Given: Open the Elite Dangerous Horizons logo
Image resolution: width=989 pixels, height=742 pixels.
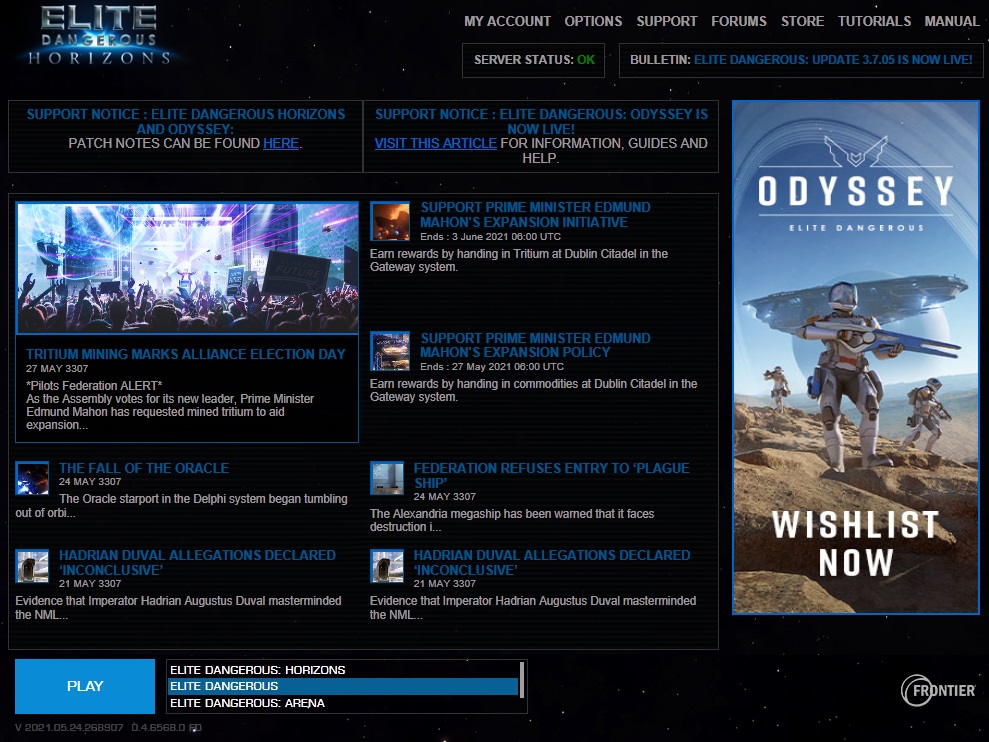Looking at the screenshot, I should click(99, 35).
